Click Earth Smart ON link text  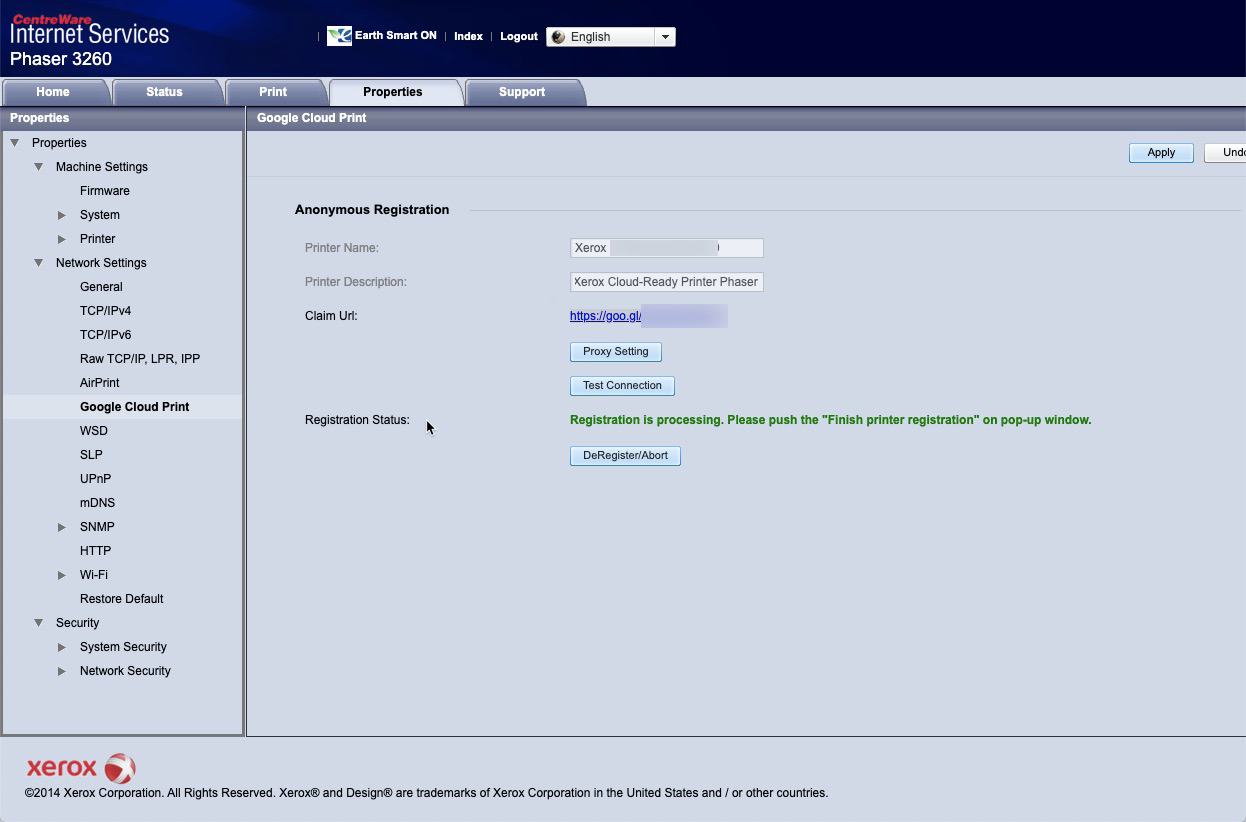pos(396,35)
